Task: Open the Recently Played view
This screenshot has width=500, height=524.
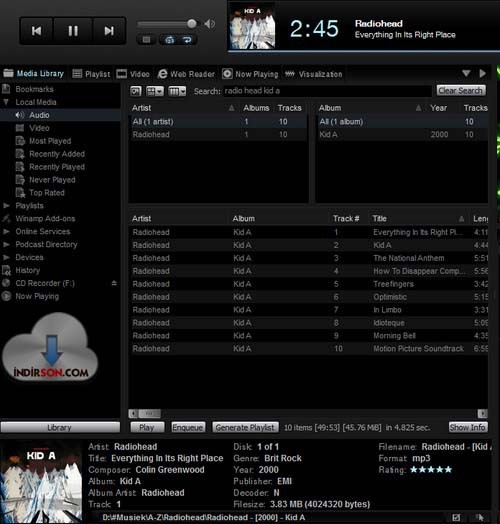Action: [x=57, y=167]
